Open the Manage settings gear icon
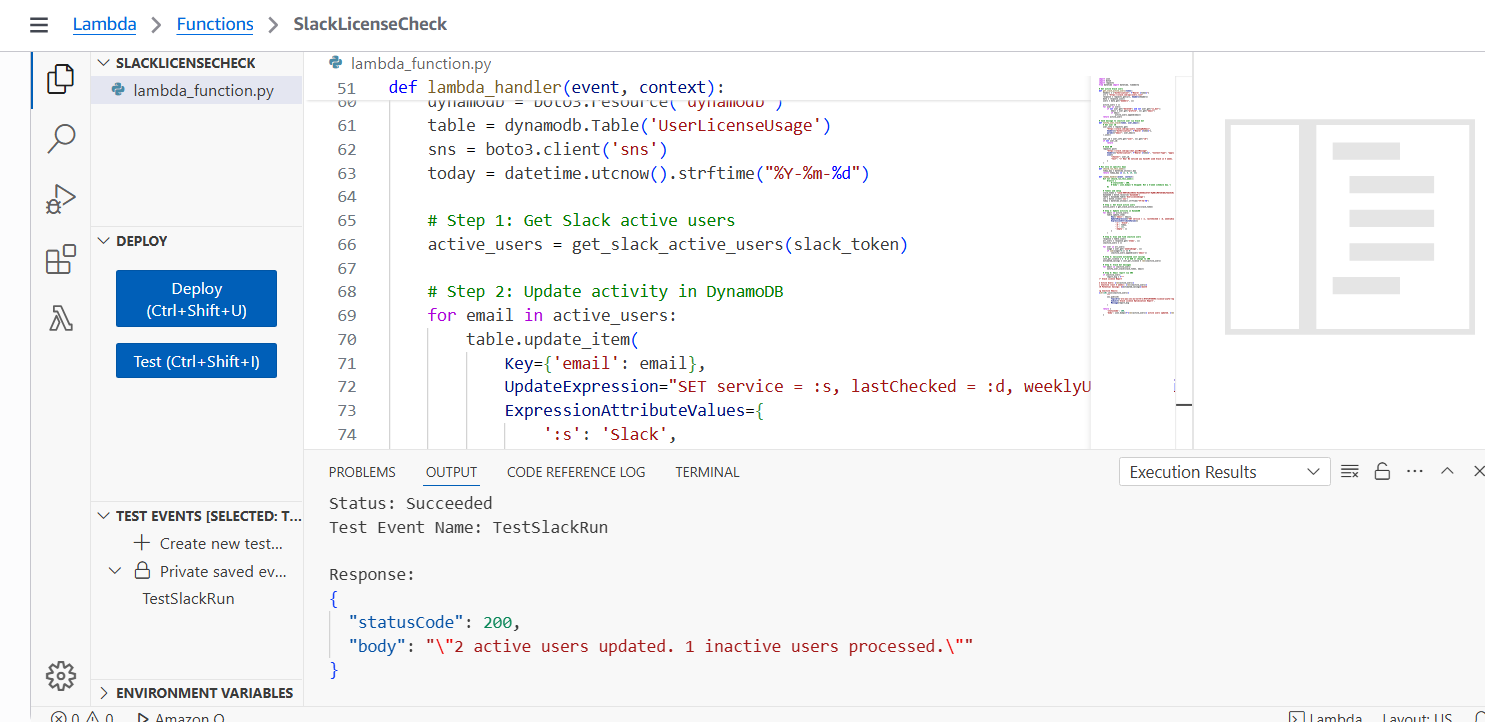Screen dimensions: 1485x722 point(61,676)
